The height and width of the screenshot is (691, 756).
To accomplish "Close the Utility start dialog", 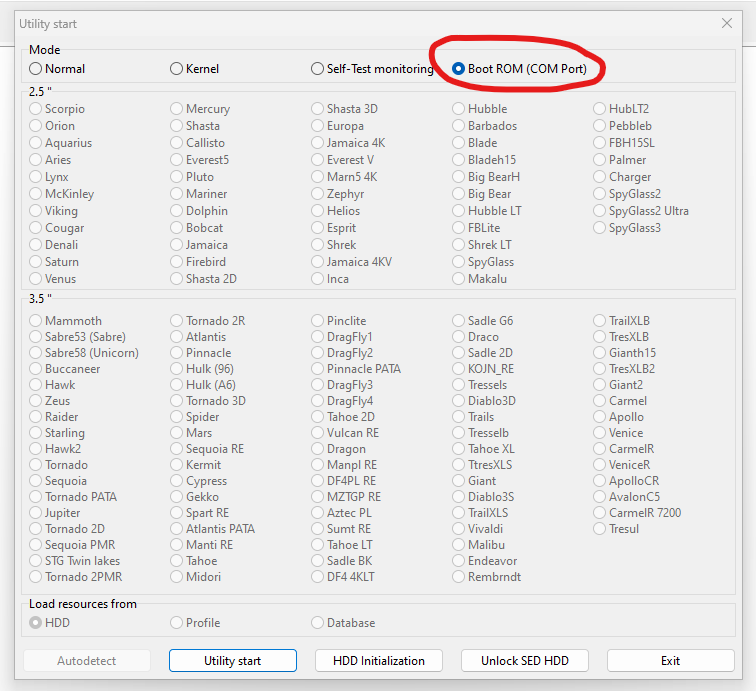I will click(727, 23).
